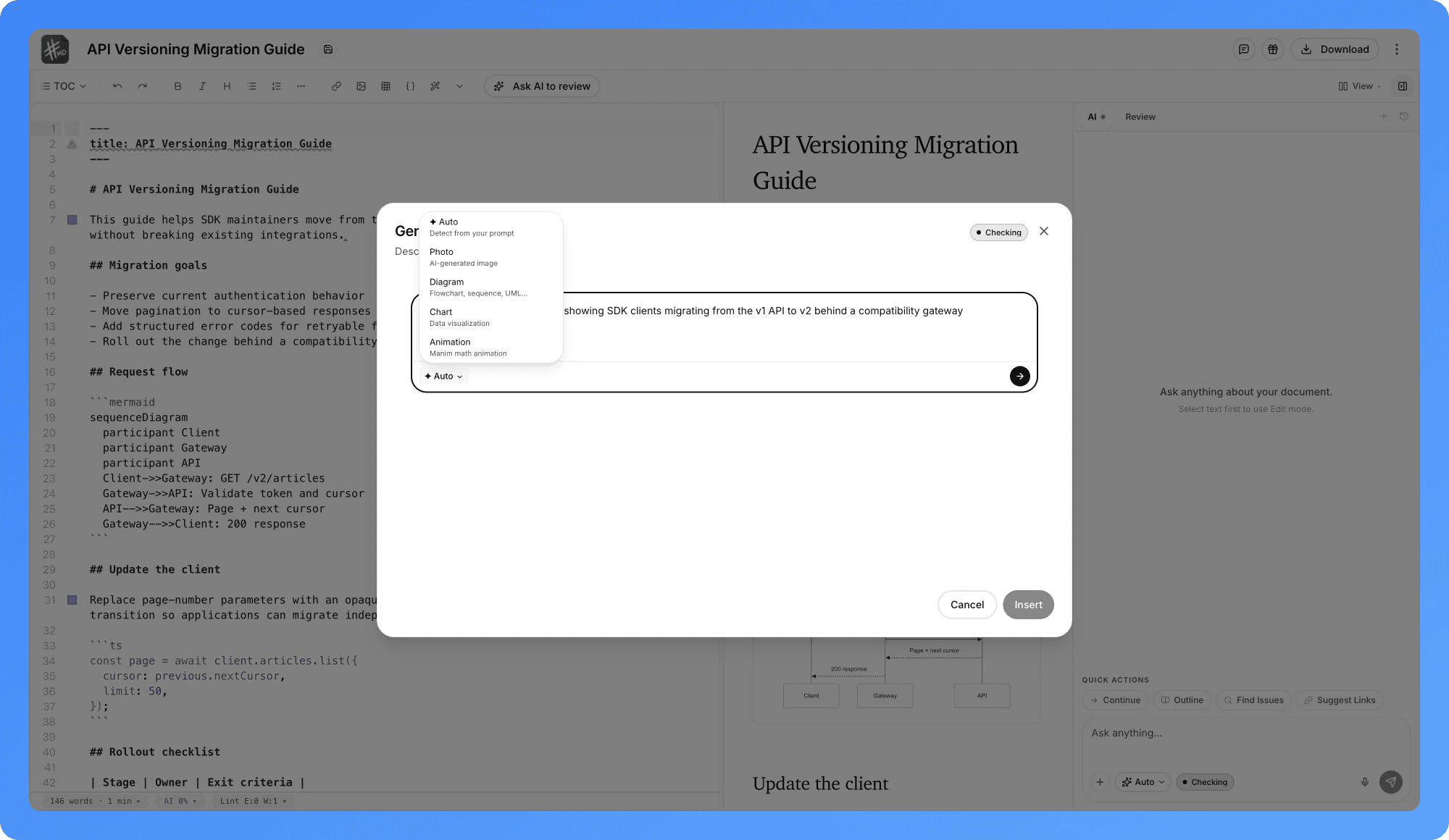Click the Checking badge in AI chat
Viewport: 1449px width, 840px height.
pyautogui.click(x=1205, y=782)
